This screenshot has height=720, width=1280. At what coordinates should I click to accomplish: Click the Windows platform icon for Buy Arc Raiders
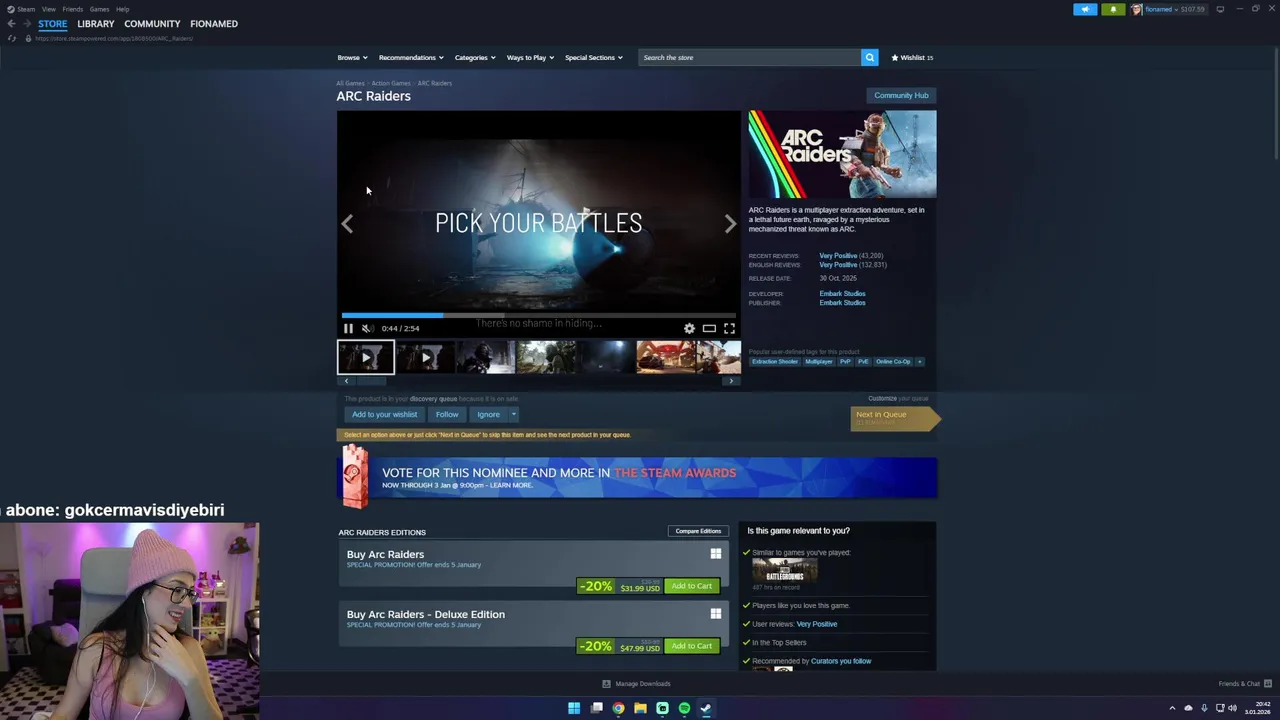click(716, 553)
